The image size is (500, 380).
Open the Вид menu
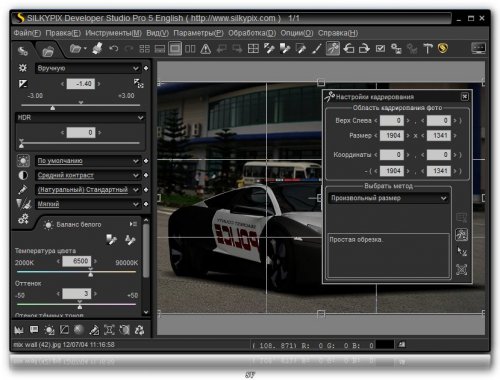click(x=157, y=33)
